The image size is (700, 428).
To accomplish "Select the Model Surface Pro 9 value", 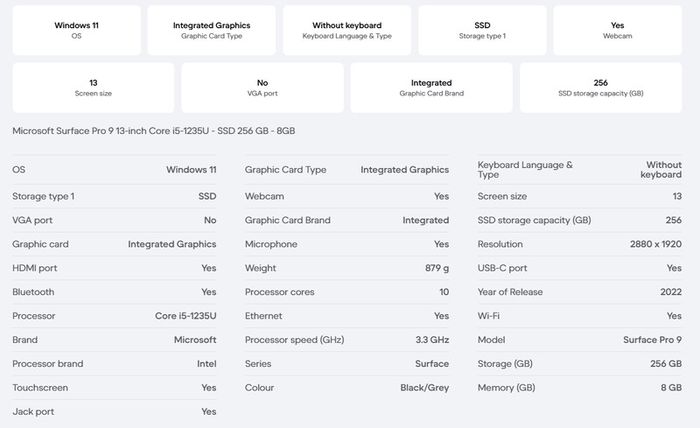I will [x=652, y=340].
